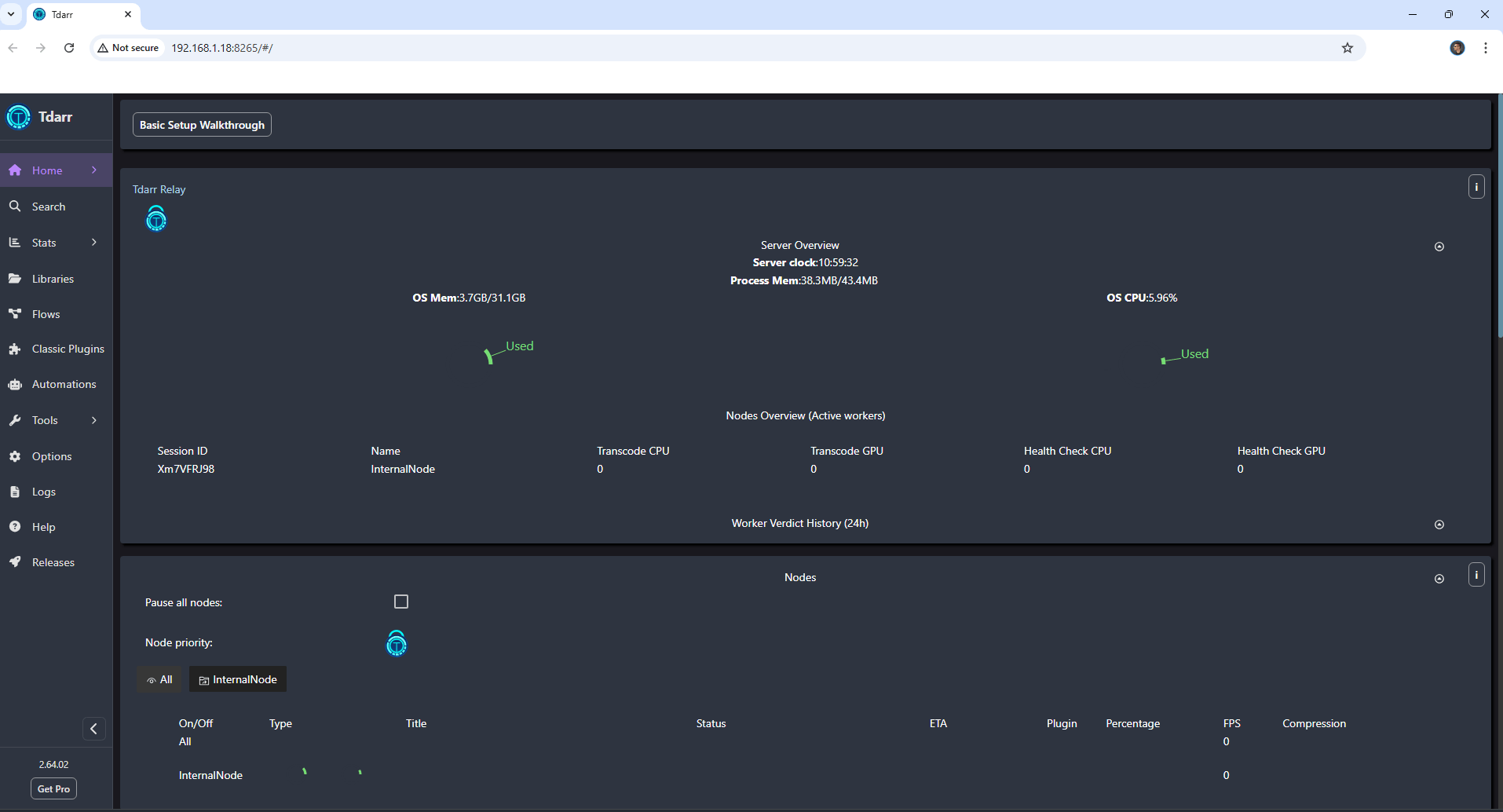Open the Help section
Screen dimensions: 1503x812
[44, 526]
